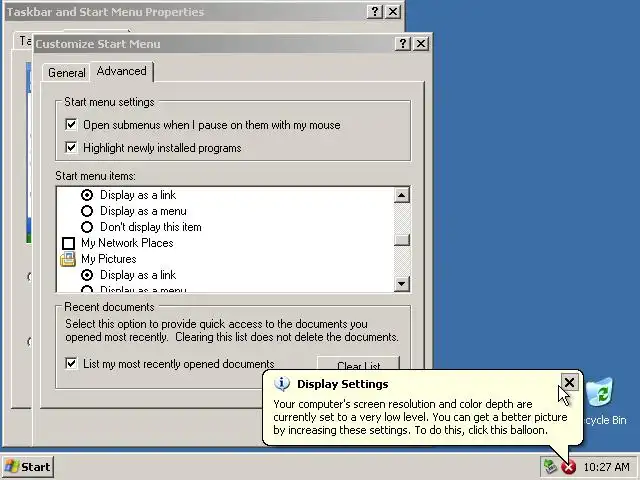The image size is (640, 480).
Task: Select Display as a menu radio above My Network Places
Action: tap(87, 211)
